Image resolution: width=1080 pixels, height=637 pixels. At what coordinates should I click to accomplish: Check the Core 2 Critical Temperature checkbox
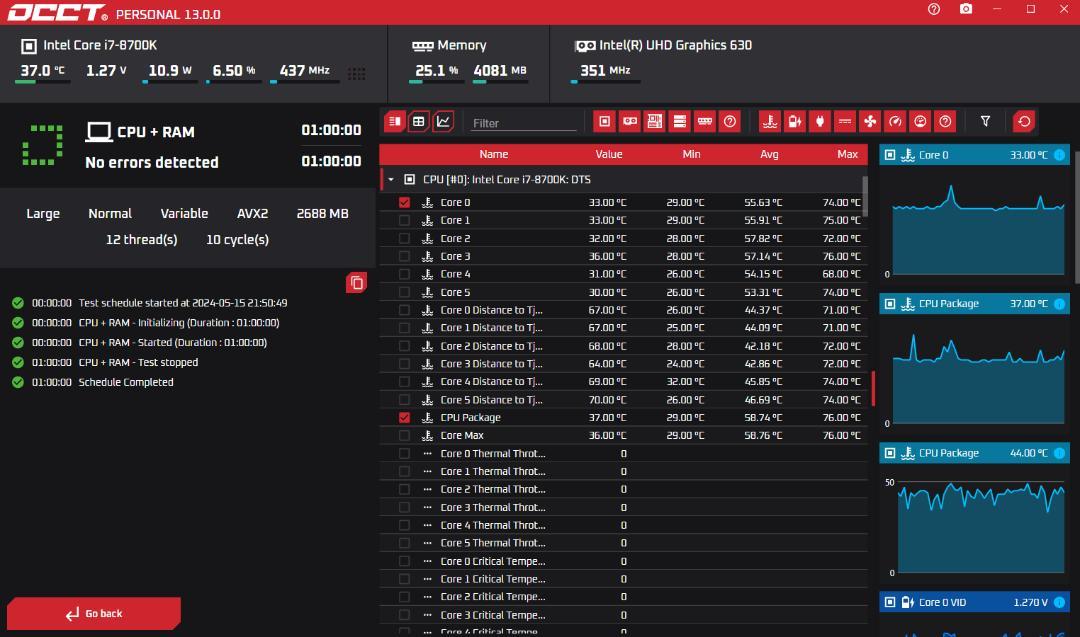pos(404,597)
